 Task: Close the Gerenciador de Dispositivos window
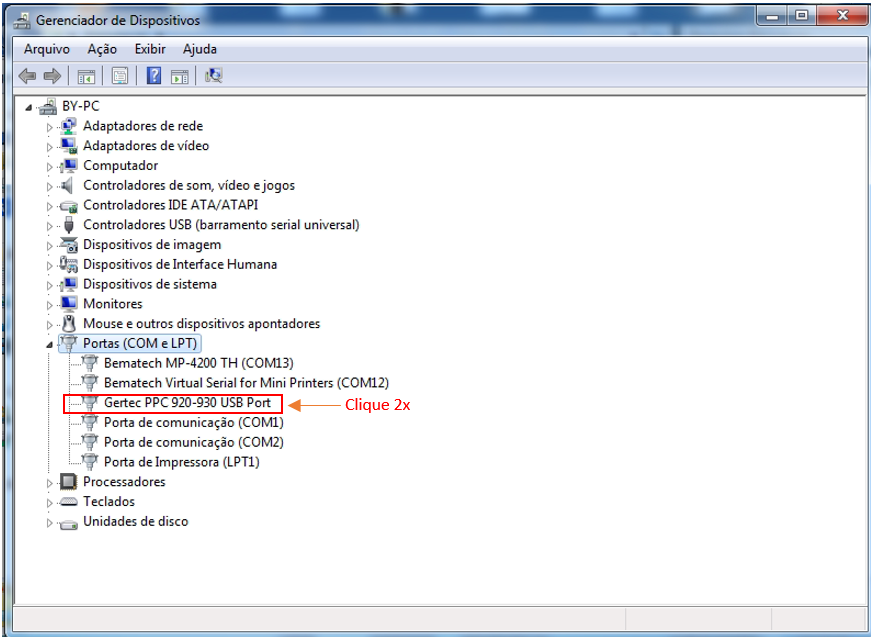click(842, 16)
